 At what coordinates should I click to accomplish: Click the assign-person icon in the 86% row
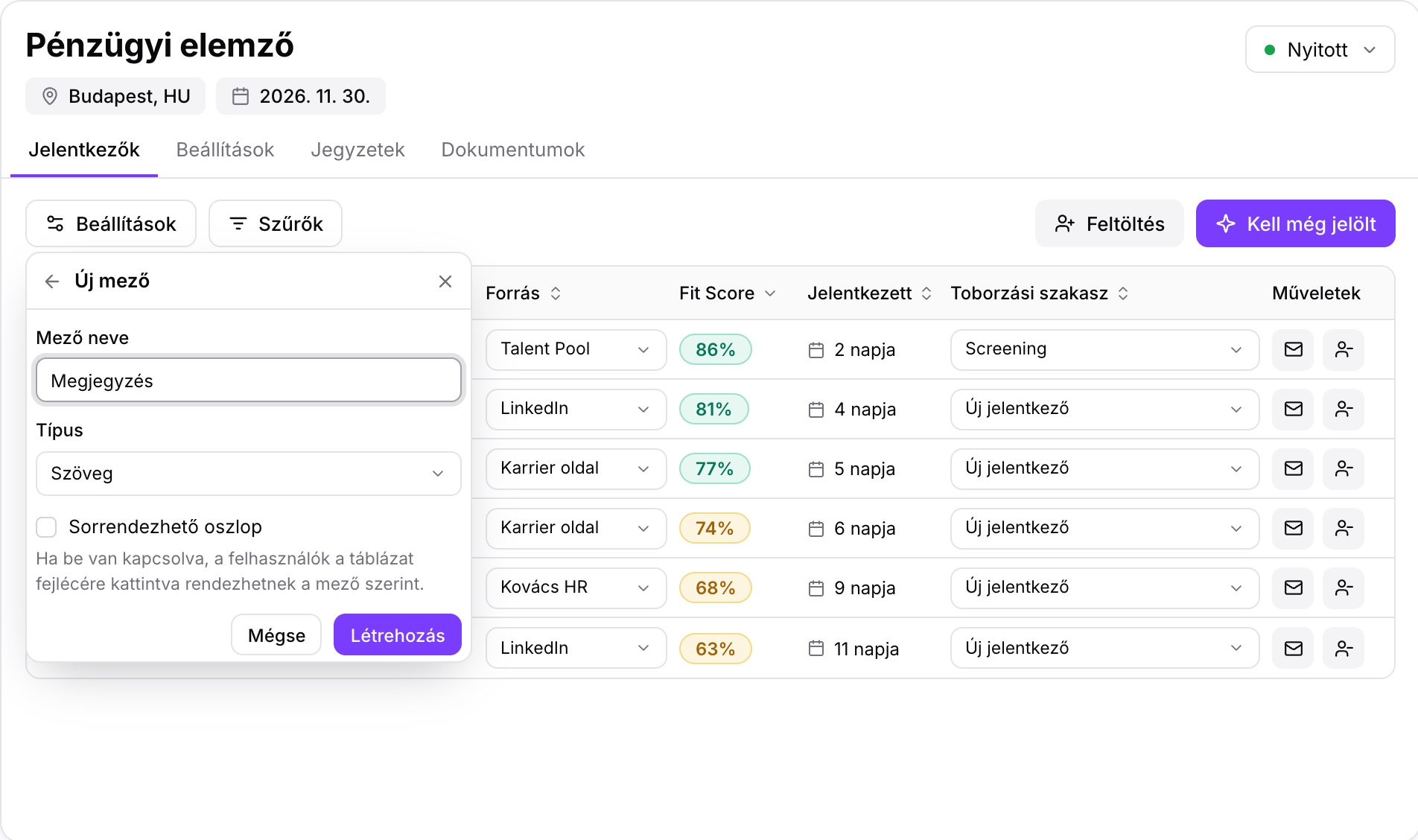pyautogui.click(x=1344, y=349)
